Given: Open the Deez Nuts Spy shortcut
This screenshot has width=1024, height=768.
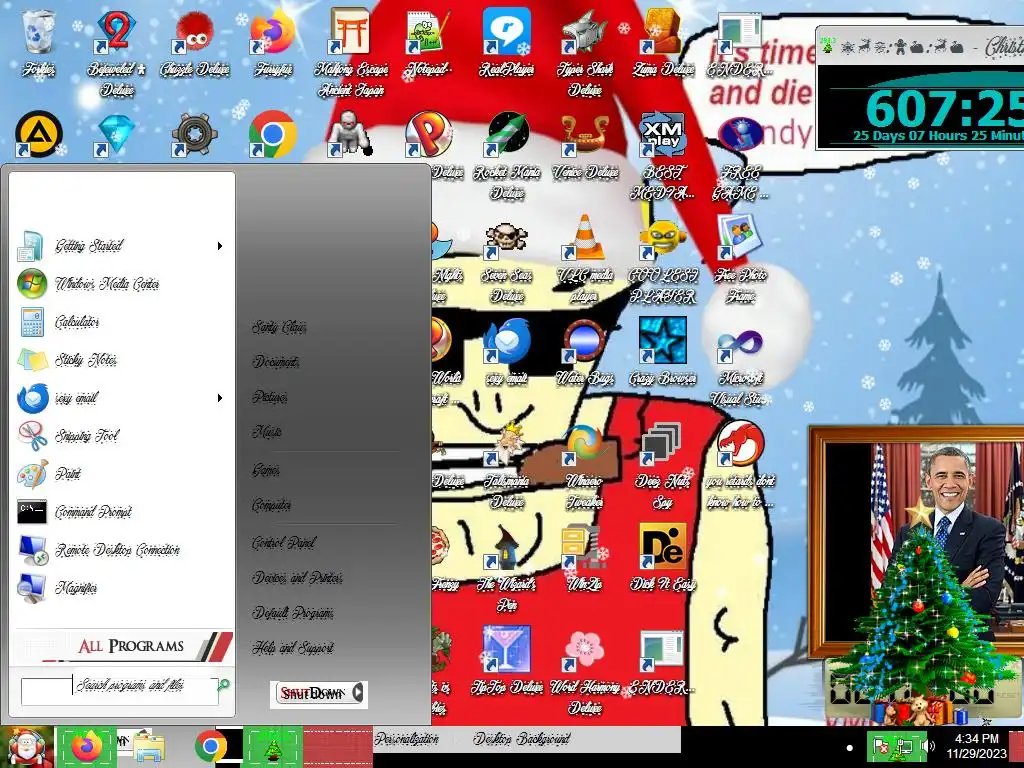Looking at the screenshot, I should coord(663,466).
